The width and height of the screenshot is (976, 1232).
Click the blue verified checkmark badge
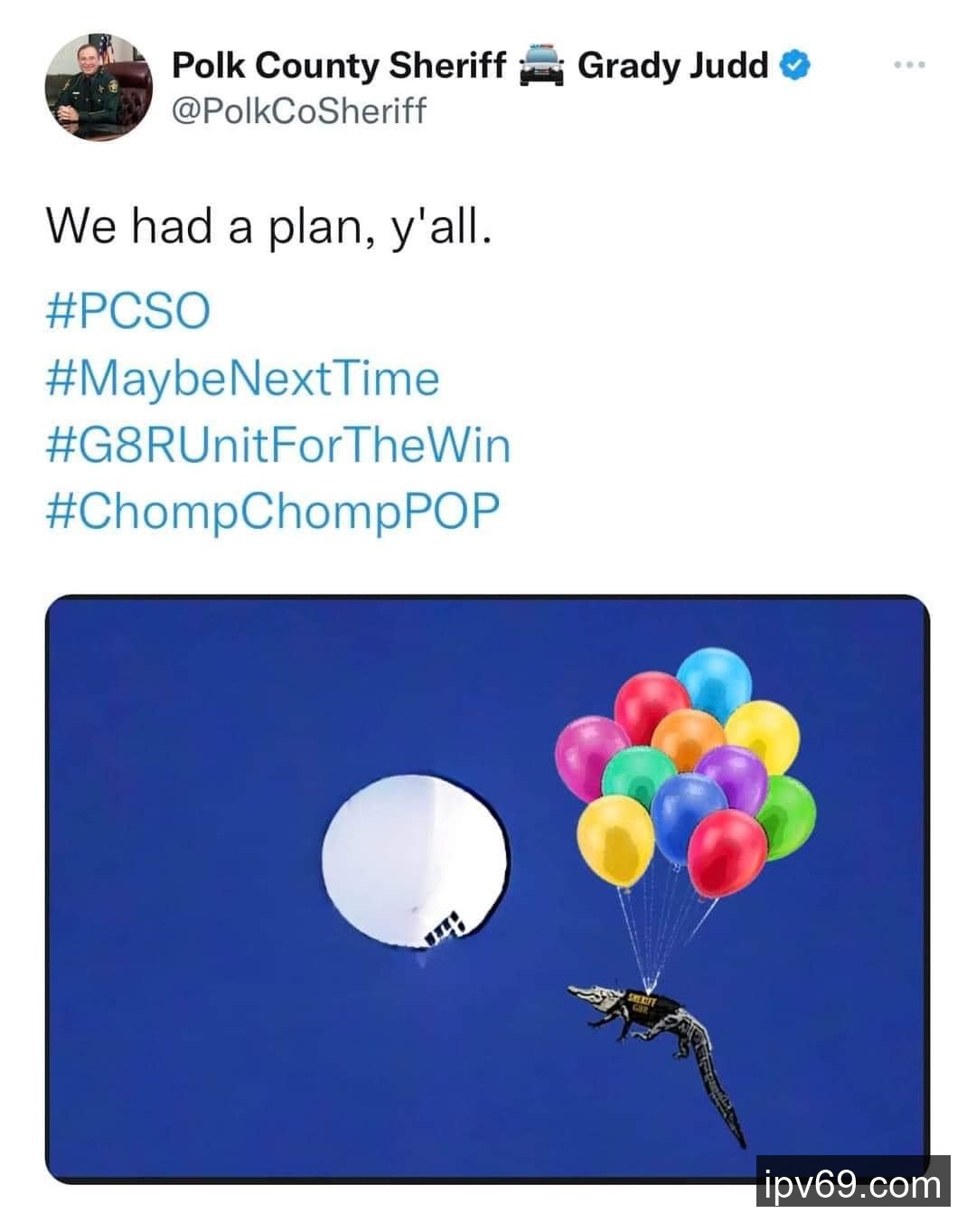pos(795,65)
